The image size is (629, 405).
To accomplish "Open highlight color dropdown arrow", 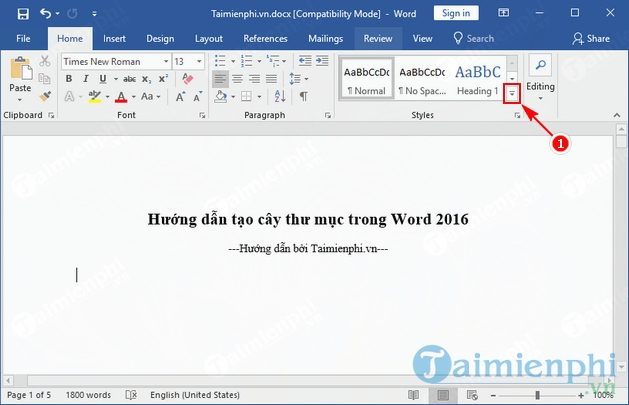I will click(x=108, y=97).
